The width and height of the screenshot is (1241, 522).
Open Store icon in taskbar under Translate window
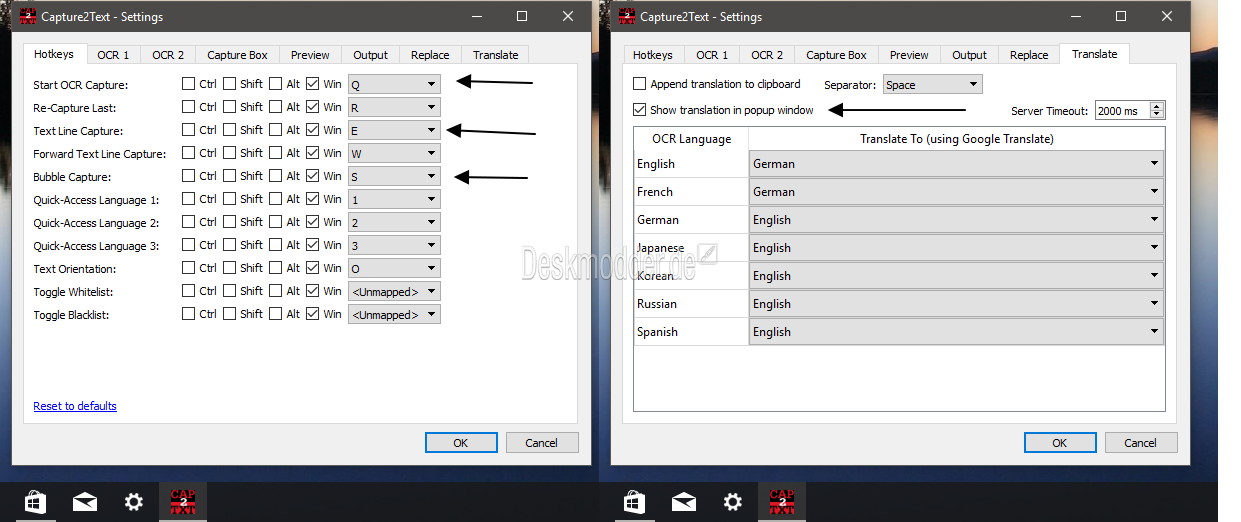(x=633, y=502)
